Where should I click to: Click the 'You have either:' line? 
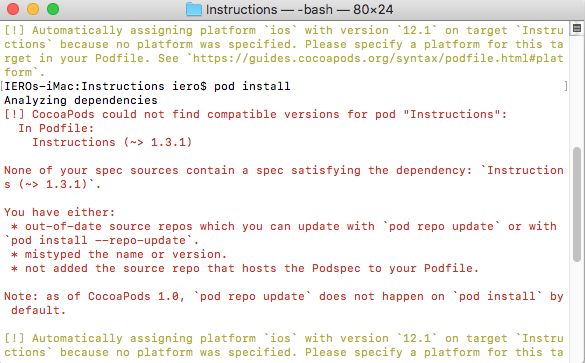tap(60, 212)
